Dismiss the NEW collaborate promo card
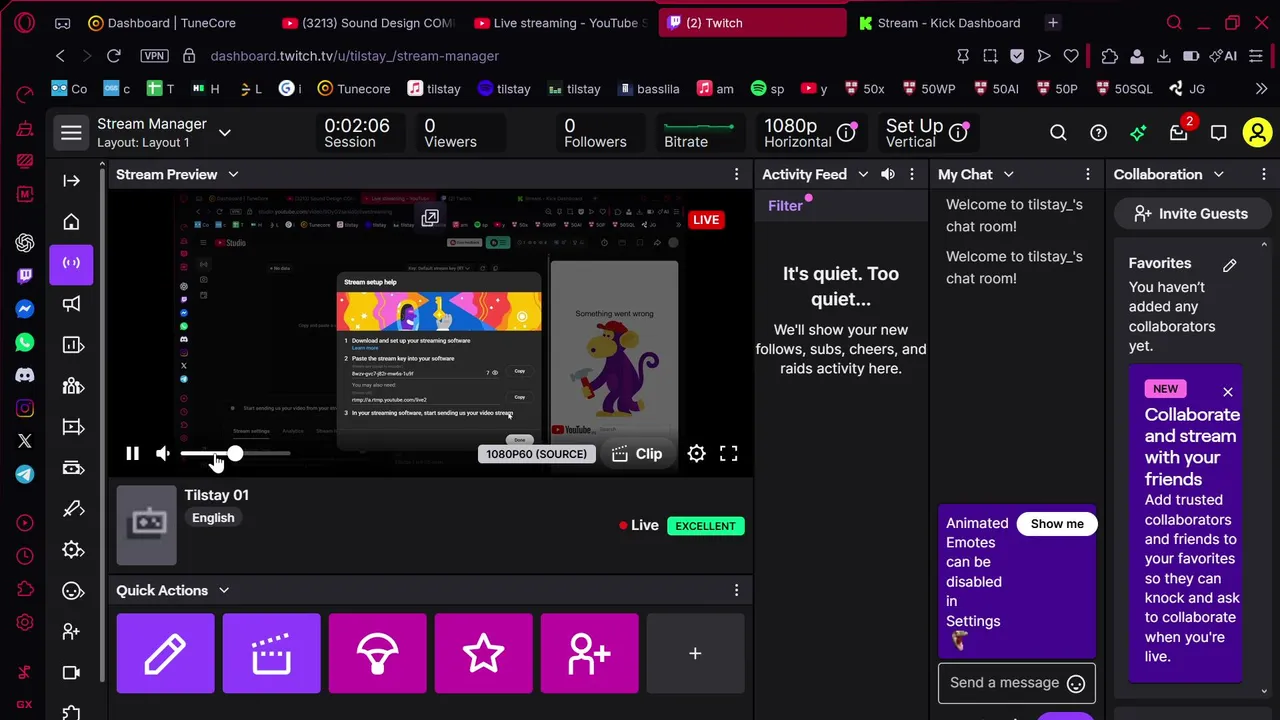The width and height of the screenshot is (1280, 720). tap(1228, 392)
